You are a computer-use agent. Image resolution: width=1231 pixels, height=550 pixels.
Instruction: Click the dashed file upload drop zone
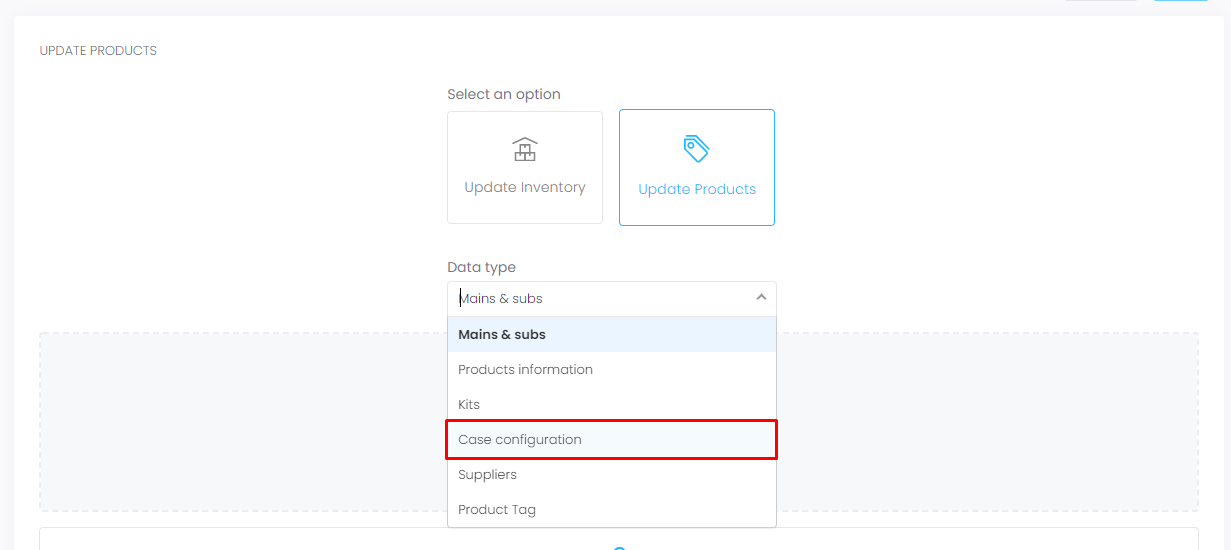pos(240,420)
